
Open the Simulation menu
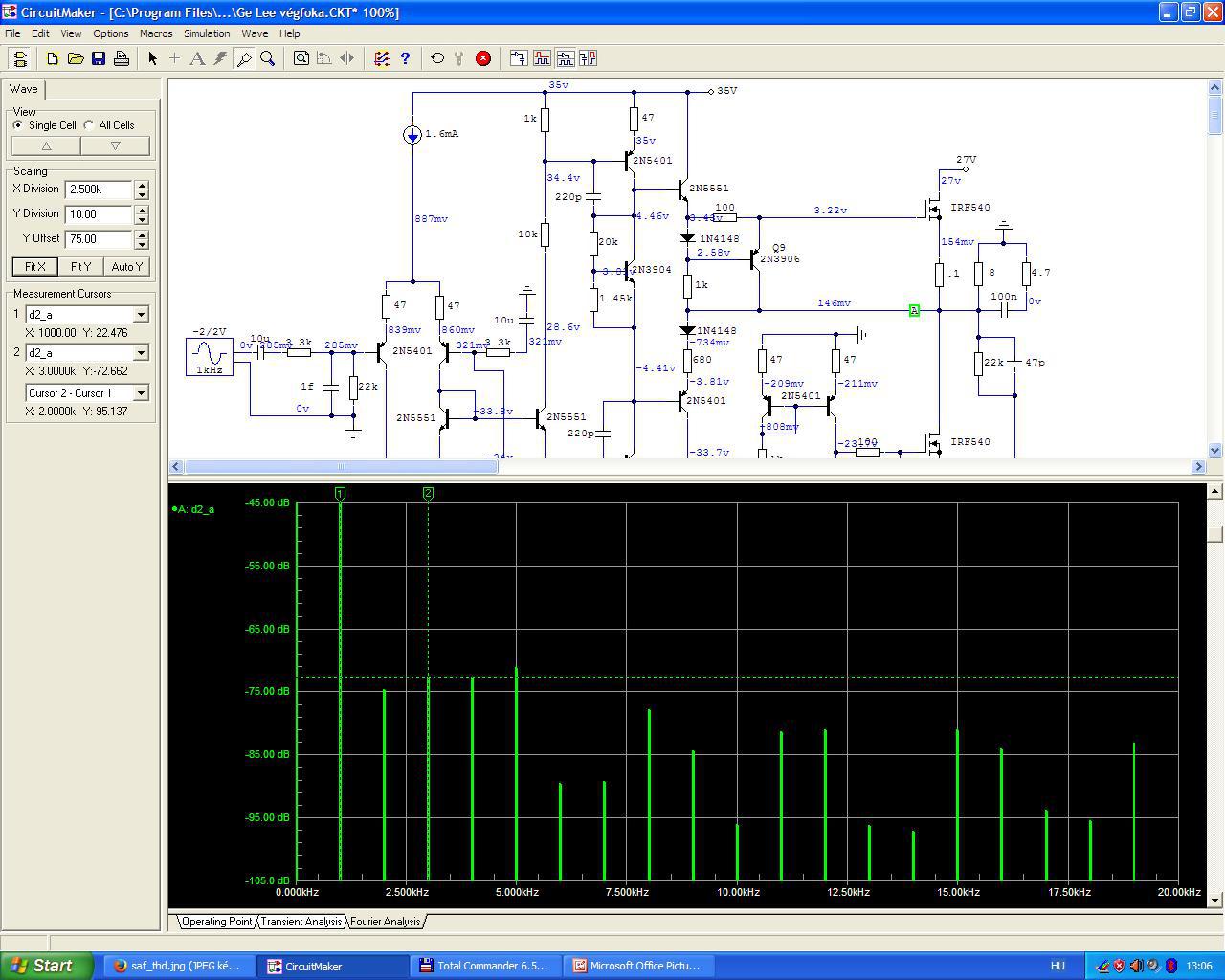tap(207, 33)
